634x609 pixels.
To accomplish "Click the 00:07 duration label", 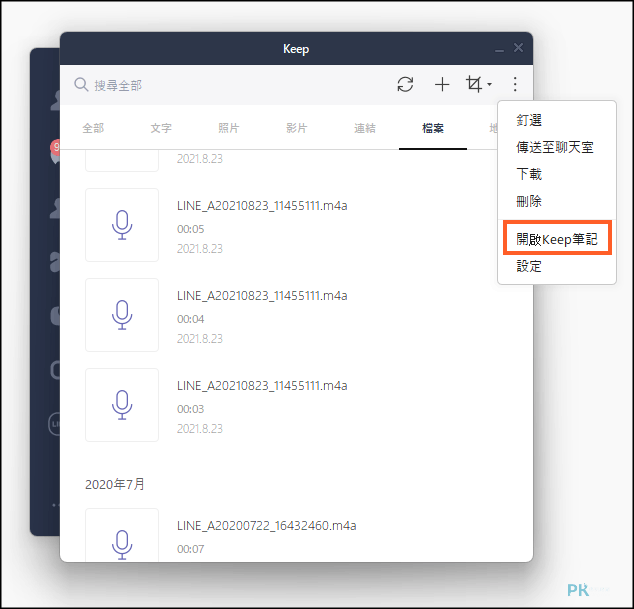I will coord(190,549).
